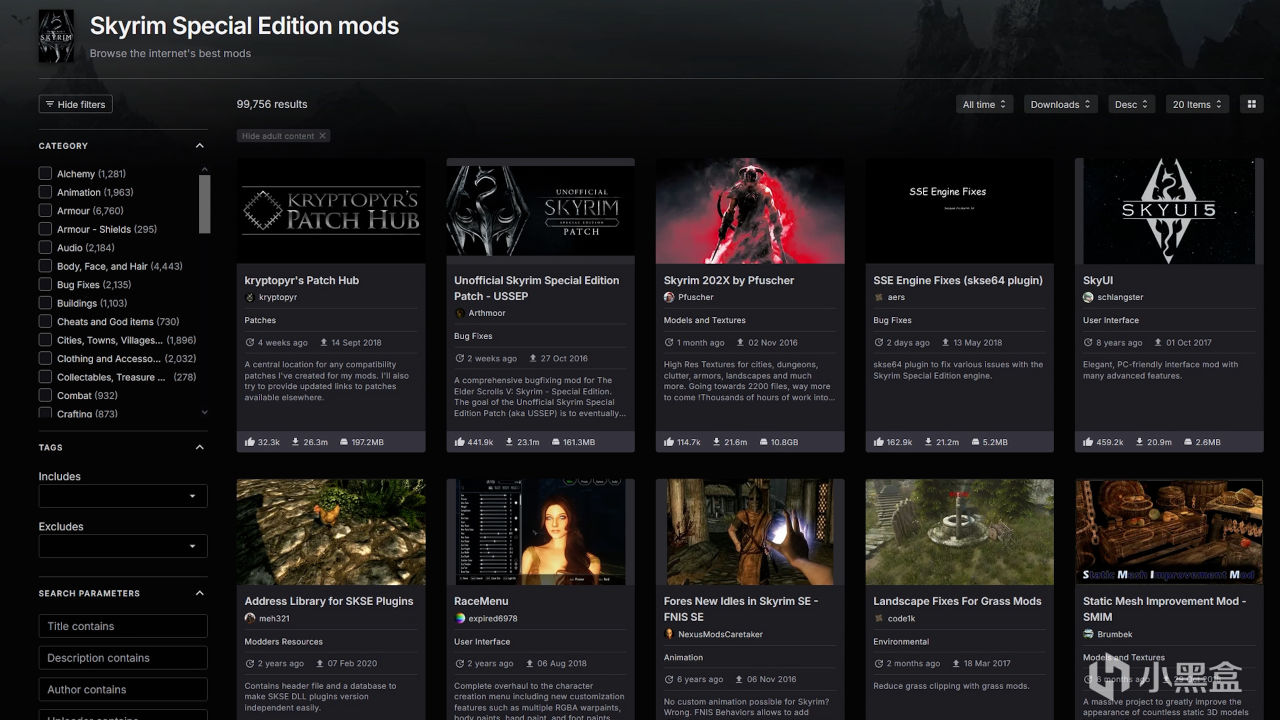Enable the Animation category filter

pos(45,192)
